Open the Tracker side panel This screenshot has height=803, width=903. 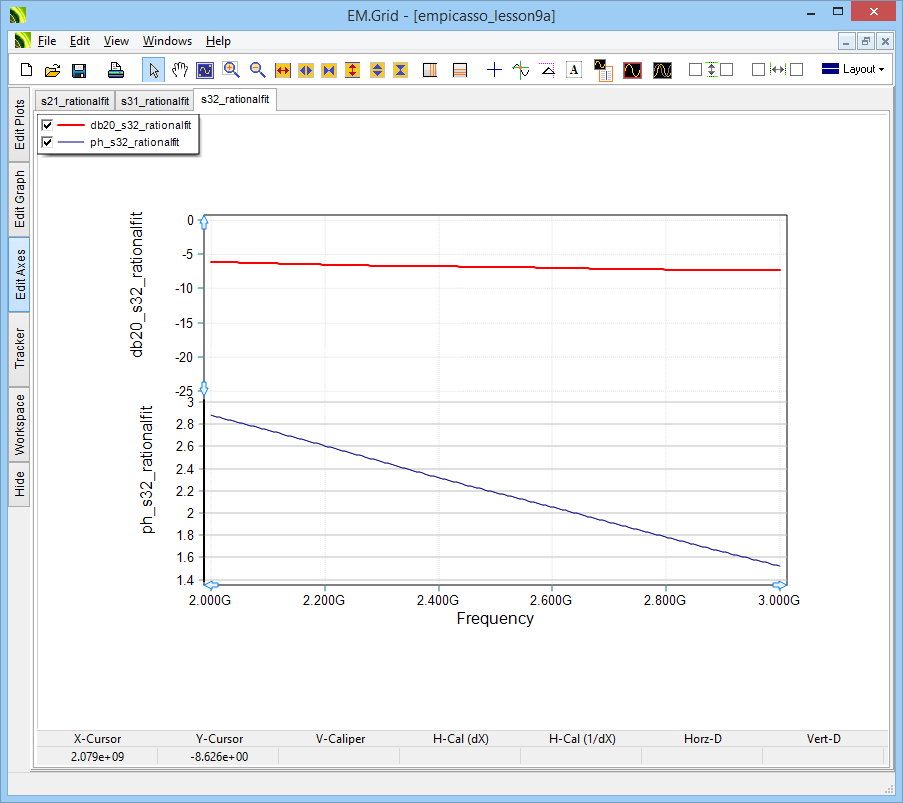19,349
